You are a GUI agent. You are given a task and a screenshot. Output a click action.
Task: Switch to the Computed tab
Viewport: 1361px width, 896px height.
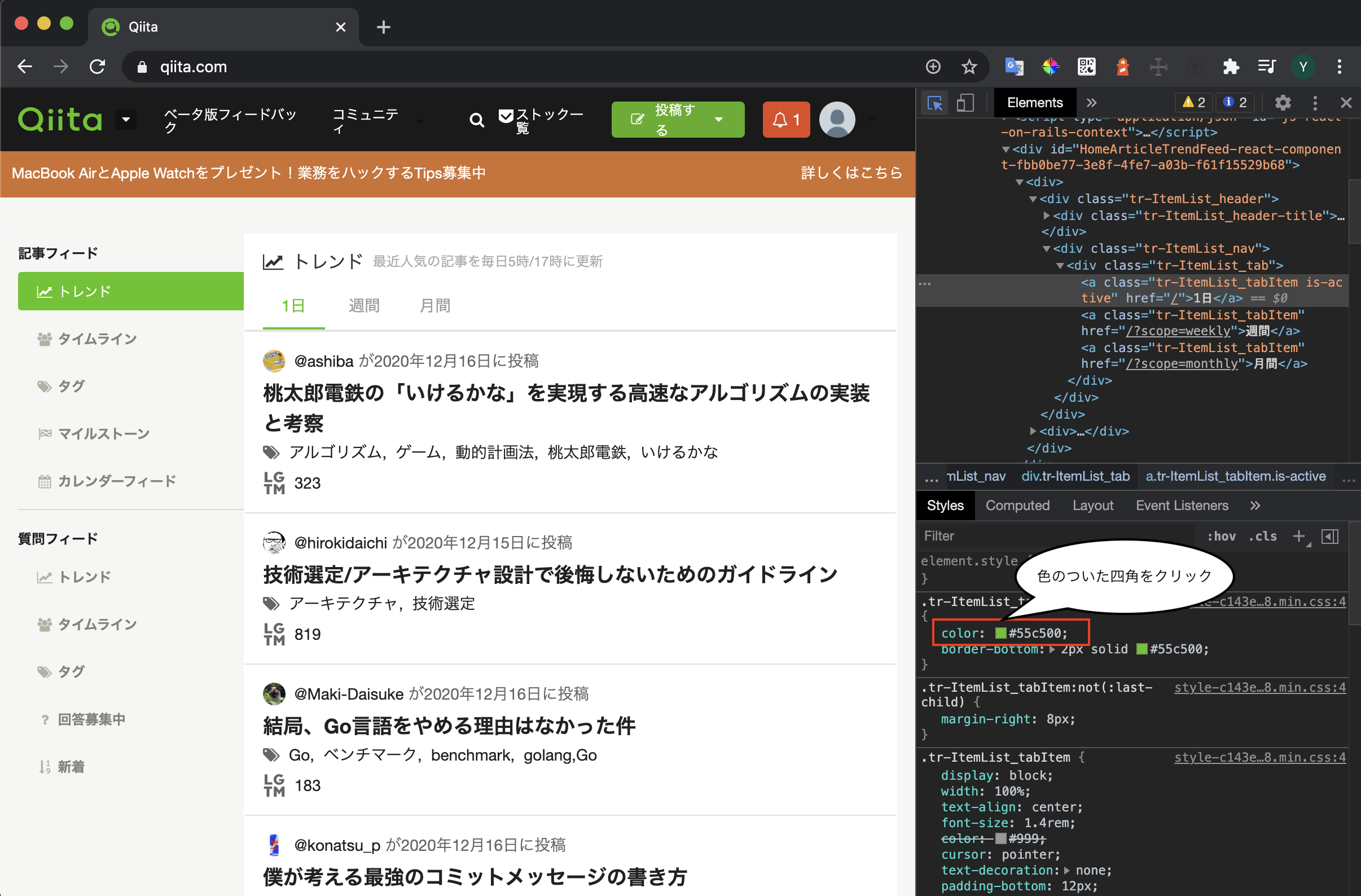click(x=1017, y=506)
